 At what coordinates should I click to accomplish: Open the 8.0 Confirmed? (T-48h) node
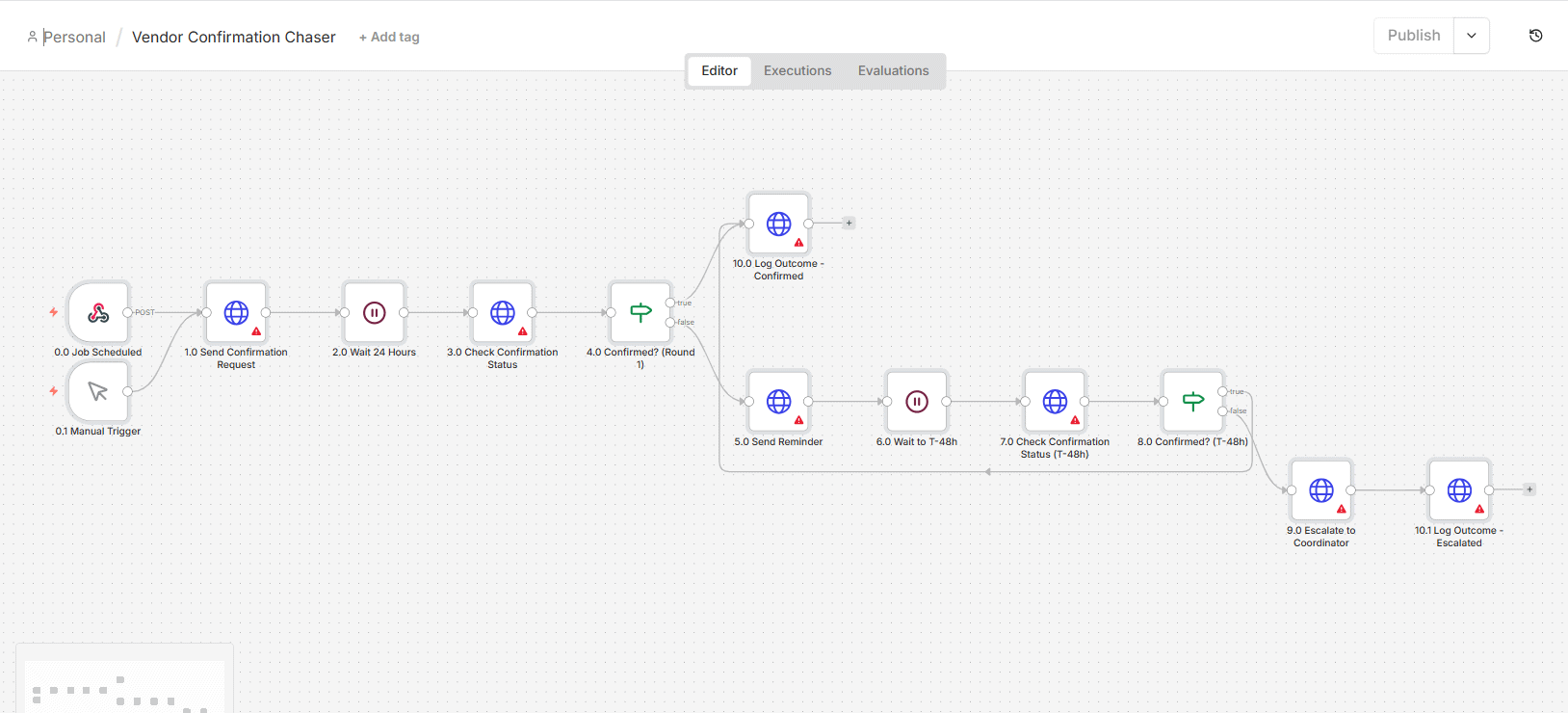point(1192,401)
